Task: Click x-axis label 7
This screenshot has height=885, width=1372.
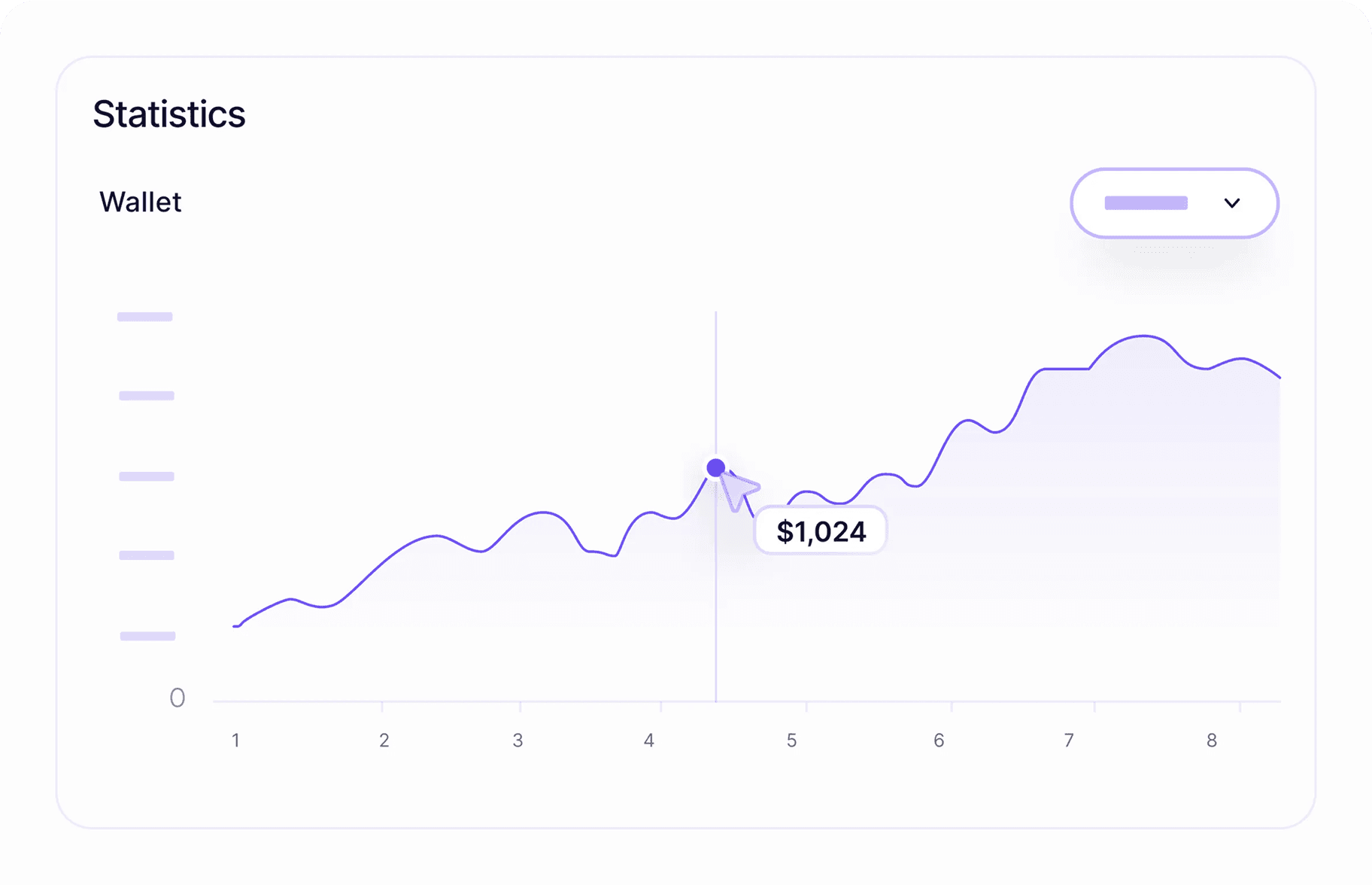Action: (x=1069, y=741)
